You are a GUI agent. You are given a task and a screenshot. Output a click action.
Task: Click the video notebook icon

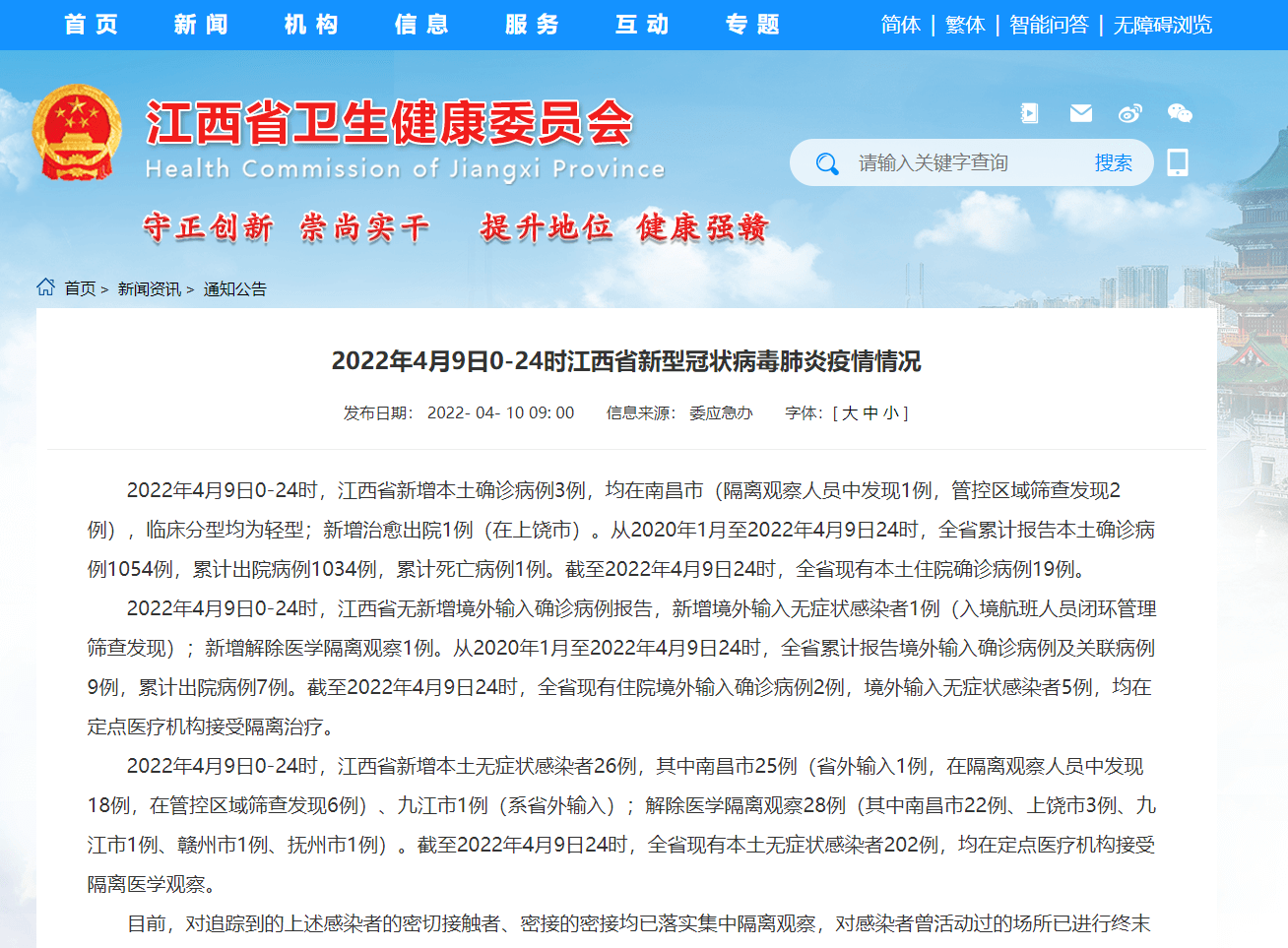(x=1029, y=113)
